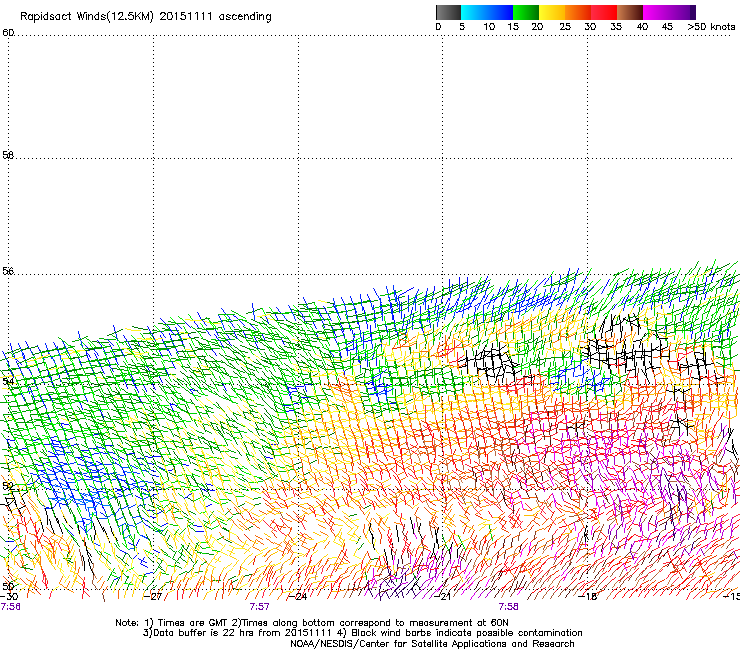Click the longitude label '-30'

point(9,597)
